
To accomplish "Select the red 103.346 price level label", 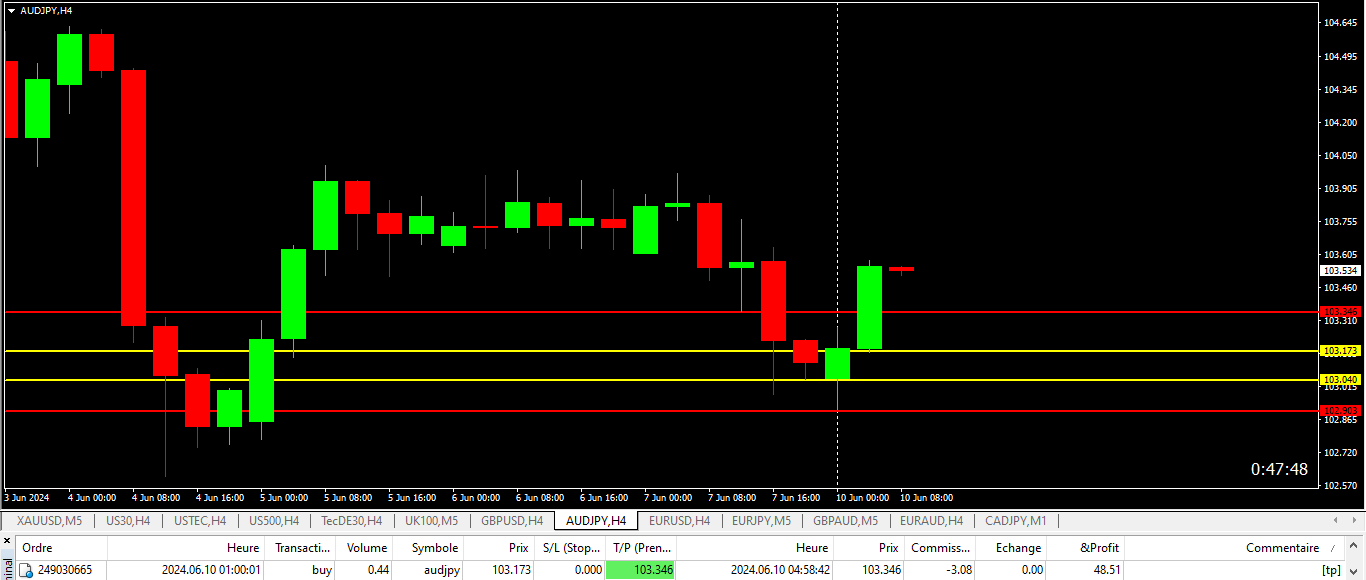I will pos(1340,312).
